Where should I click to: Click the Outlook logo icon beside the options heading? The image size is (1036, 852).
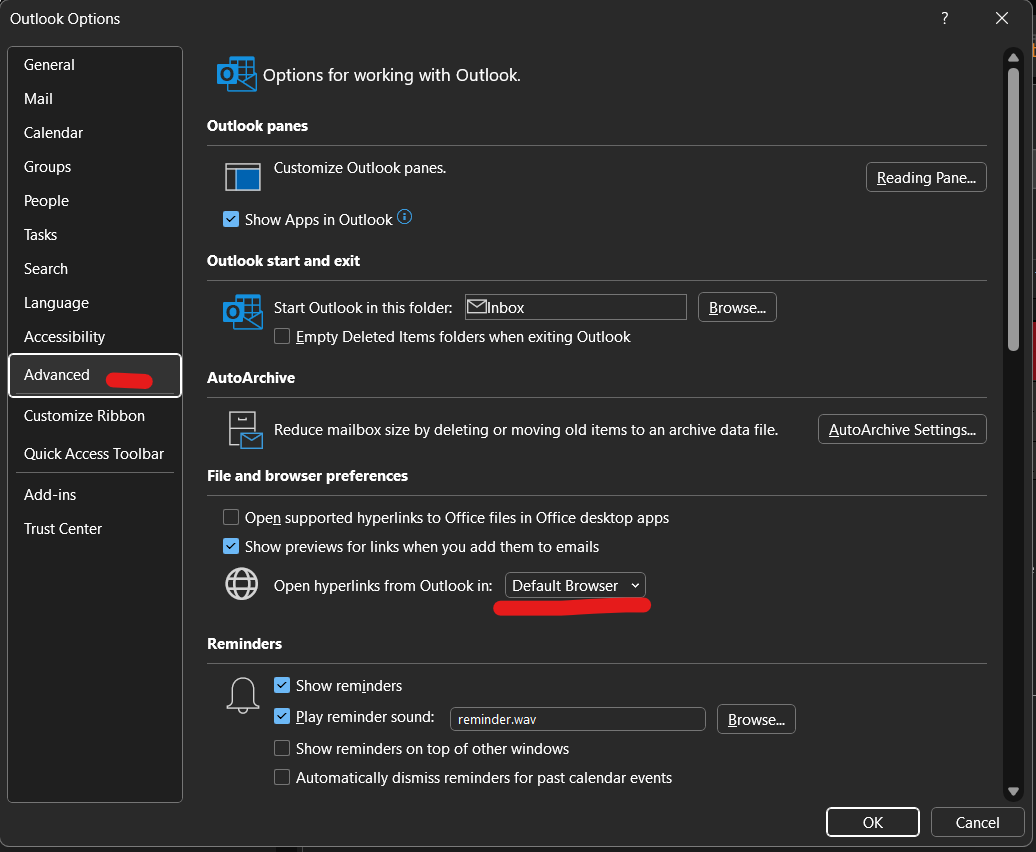click(237, 74)
